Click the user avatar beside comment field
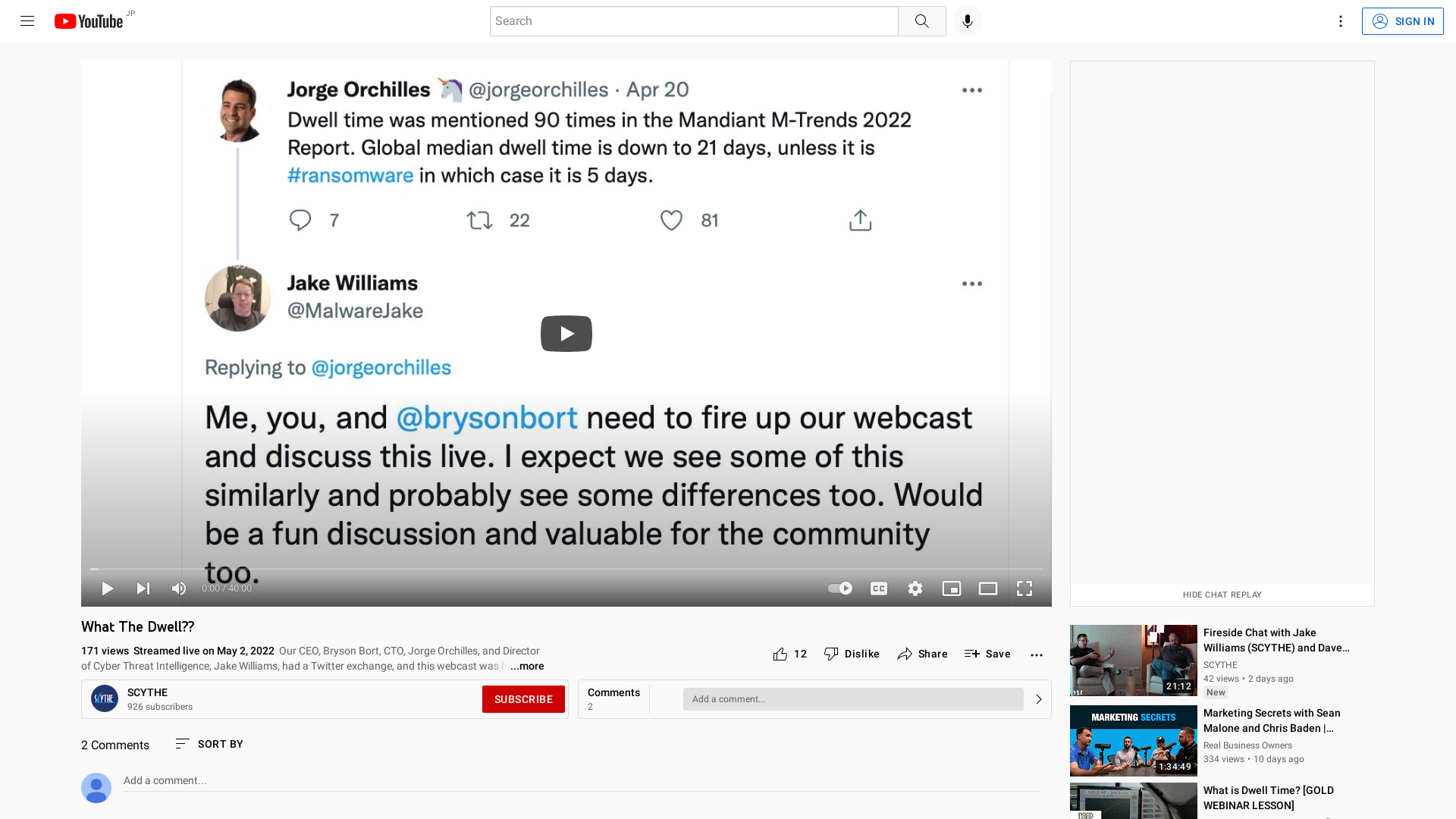 (96, 788)
